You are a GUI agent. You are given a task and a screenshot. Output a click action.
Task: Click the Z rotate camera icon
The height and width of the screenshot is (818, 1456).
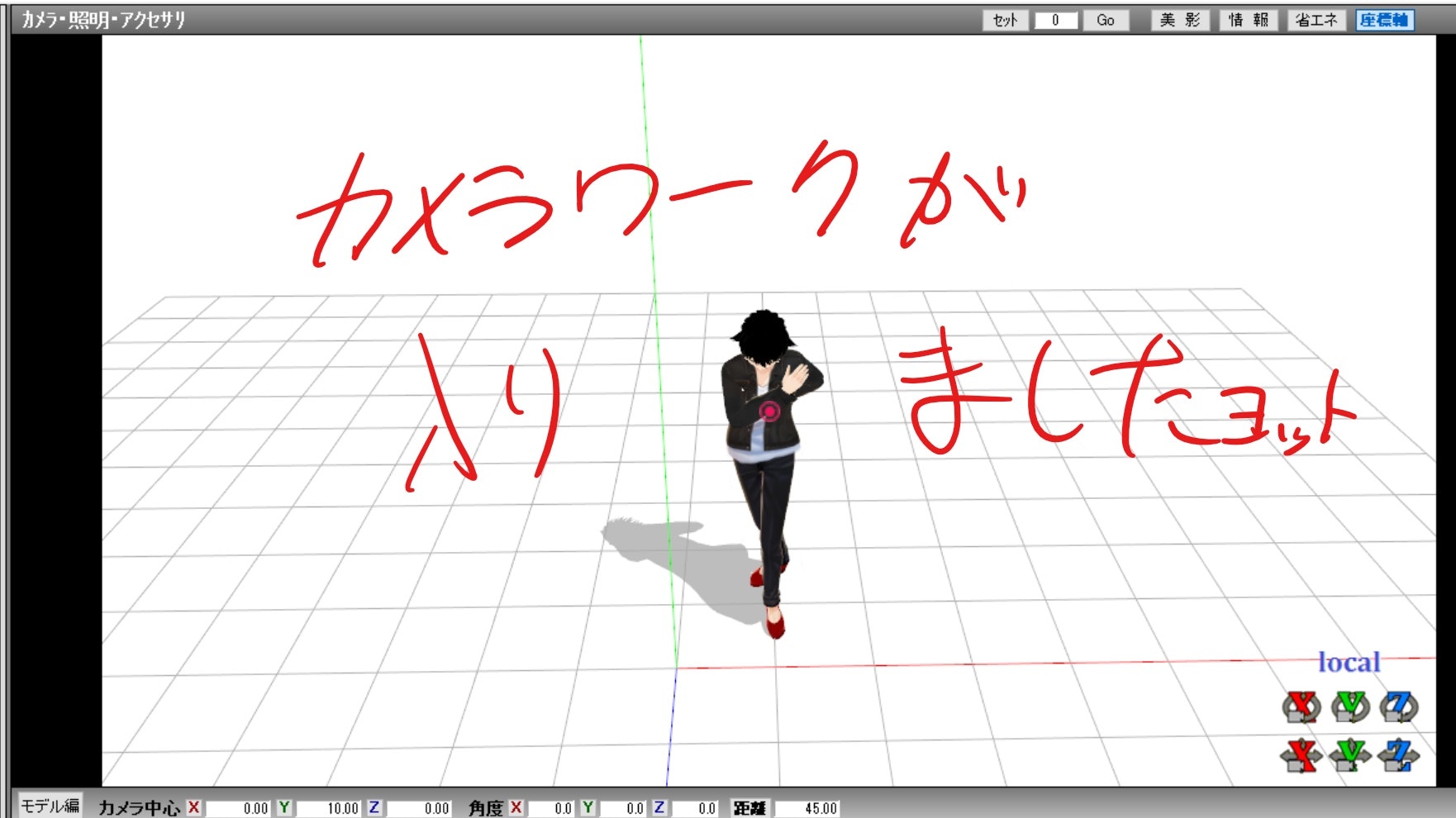(x=1399, y=706)
